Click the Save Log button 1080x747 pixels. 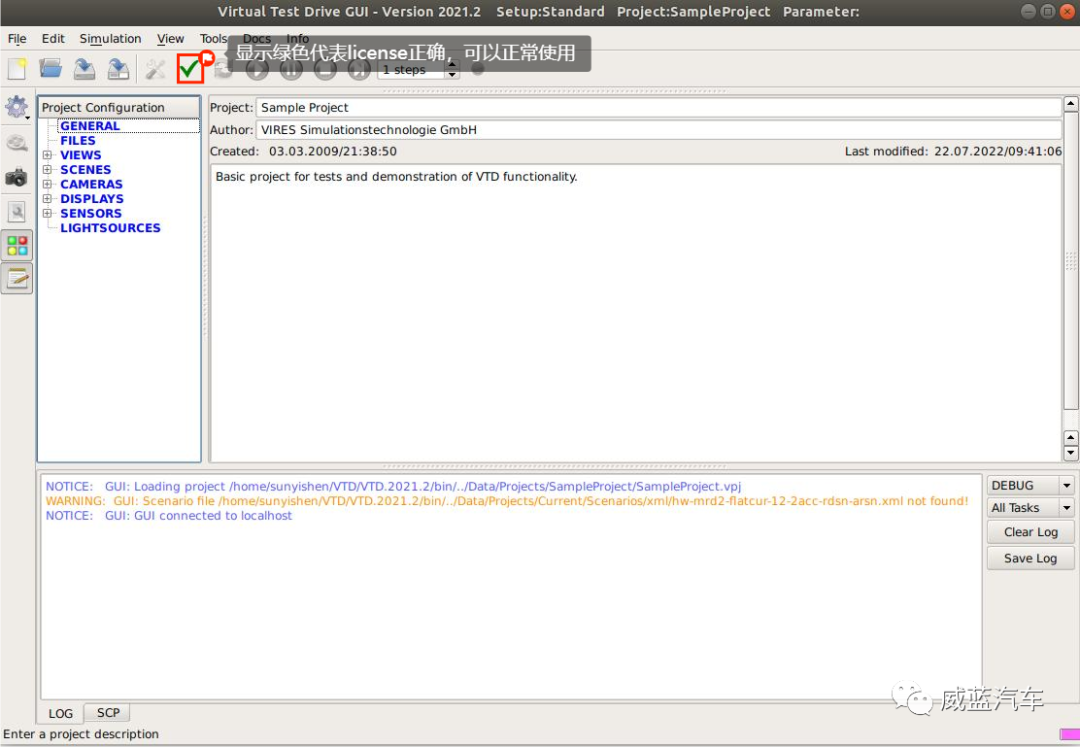(1030, 558)
